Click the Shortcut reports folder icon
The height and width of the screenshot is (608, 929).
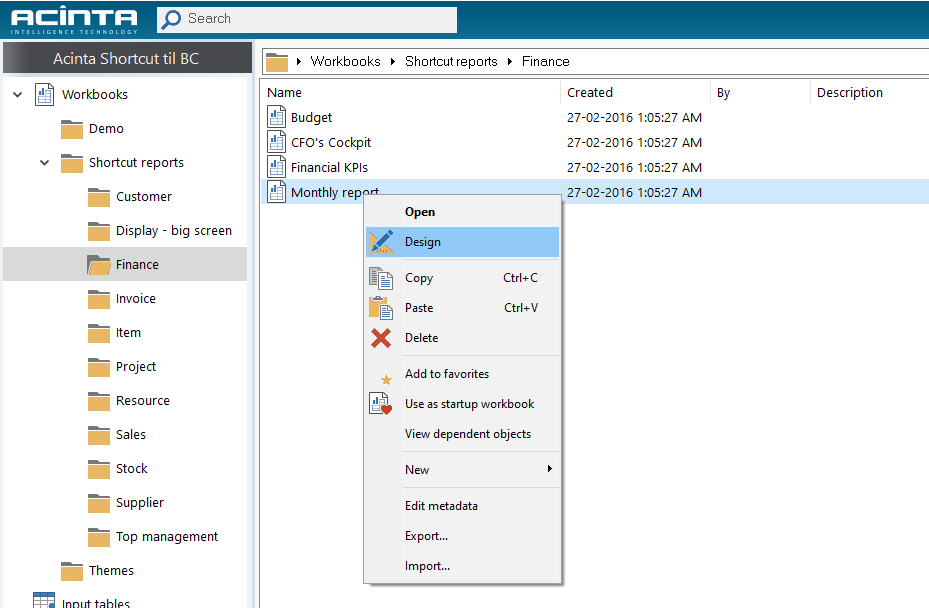click(x=72, y=163)
